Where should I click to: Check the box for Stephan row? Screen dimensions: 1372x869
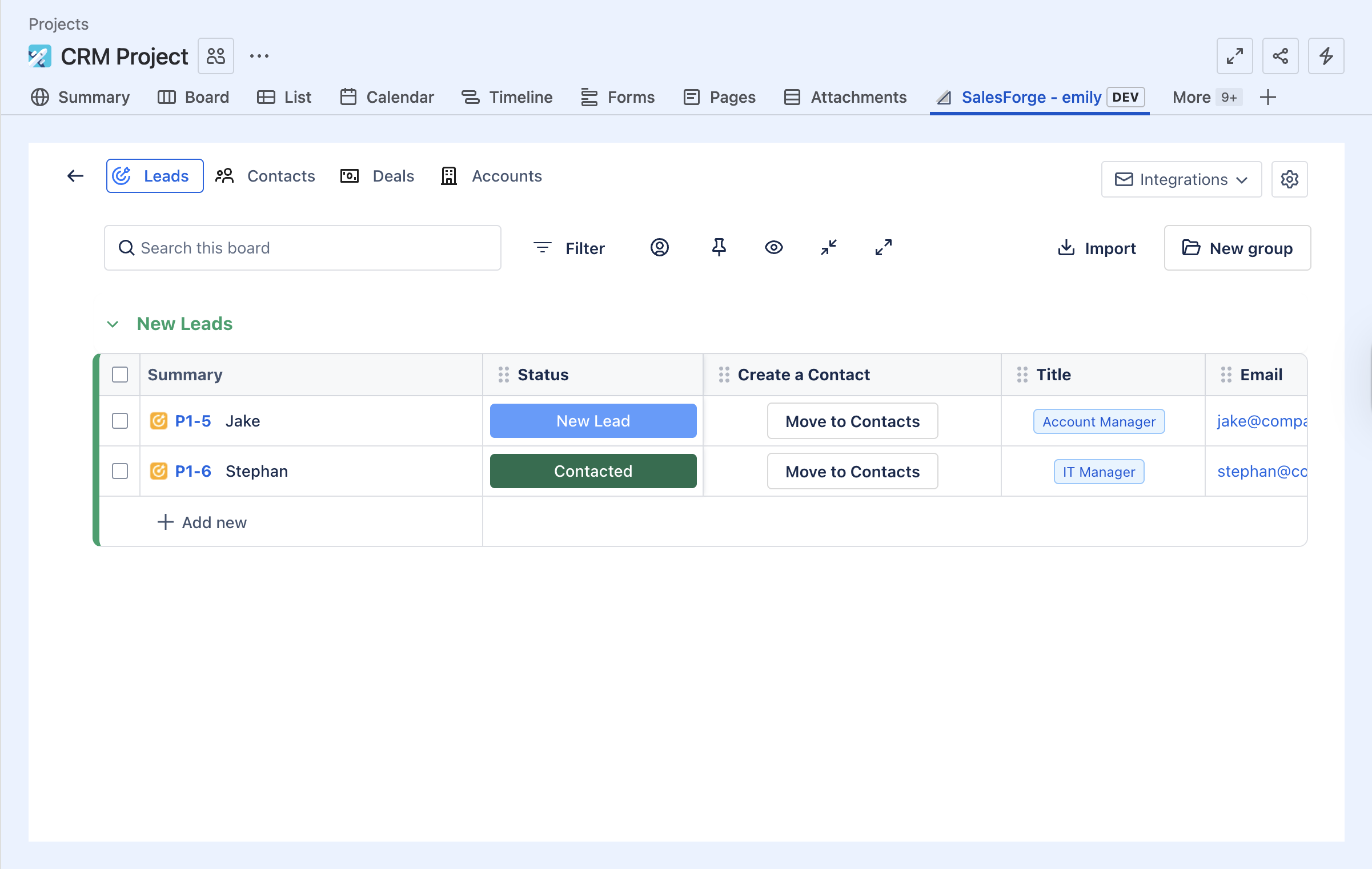pos(120,471)
